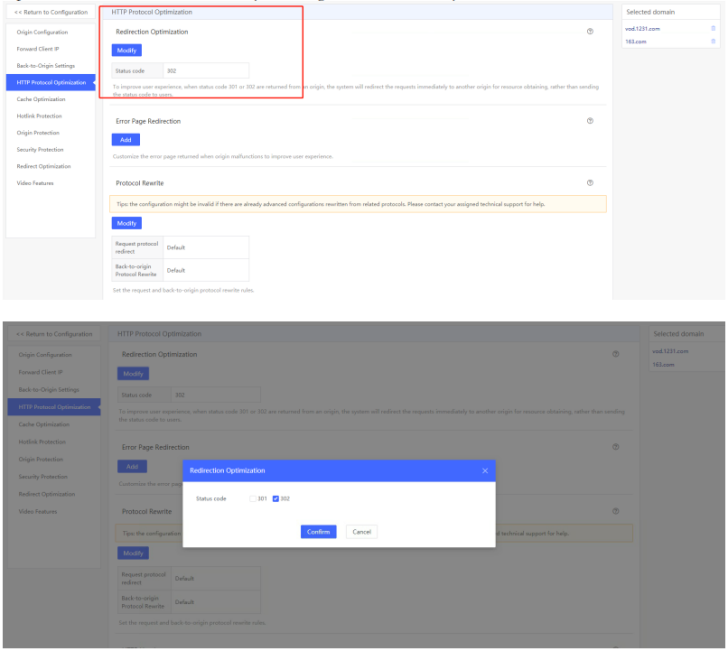Select the vod.1231.com domain in undimmed list
The height and width of the screenshot is (652, 728).
[x=642, y=28]
